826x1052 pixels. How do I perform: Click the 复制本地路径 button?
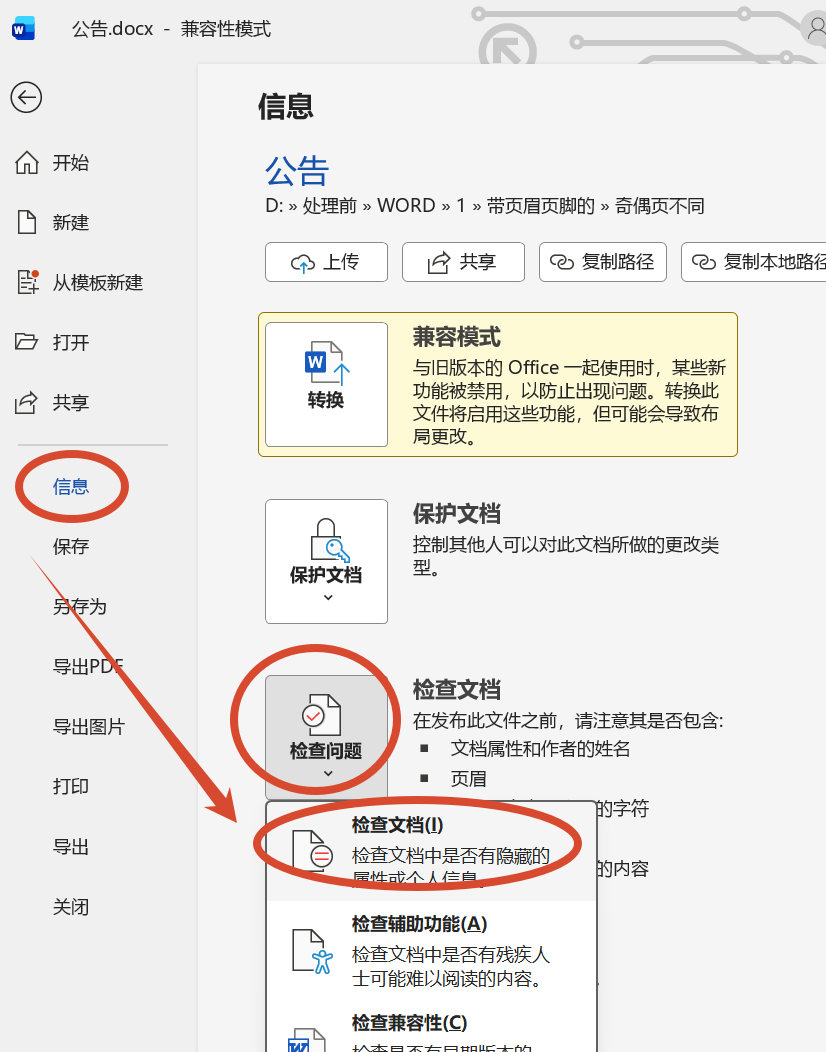754,262
